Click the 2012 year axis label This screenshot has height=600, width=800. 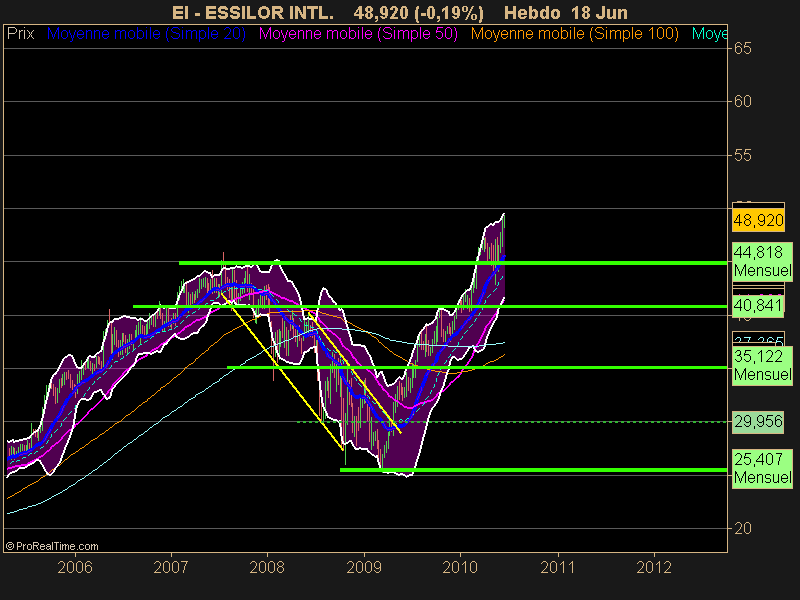tap(654, 567)
